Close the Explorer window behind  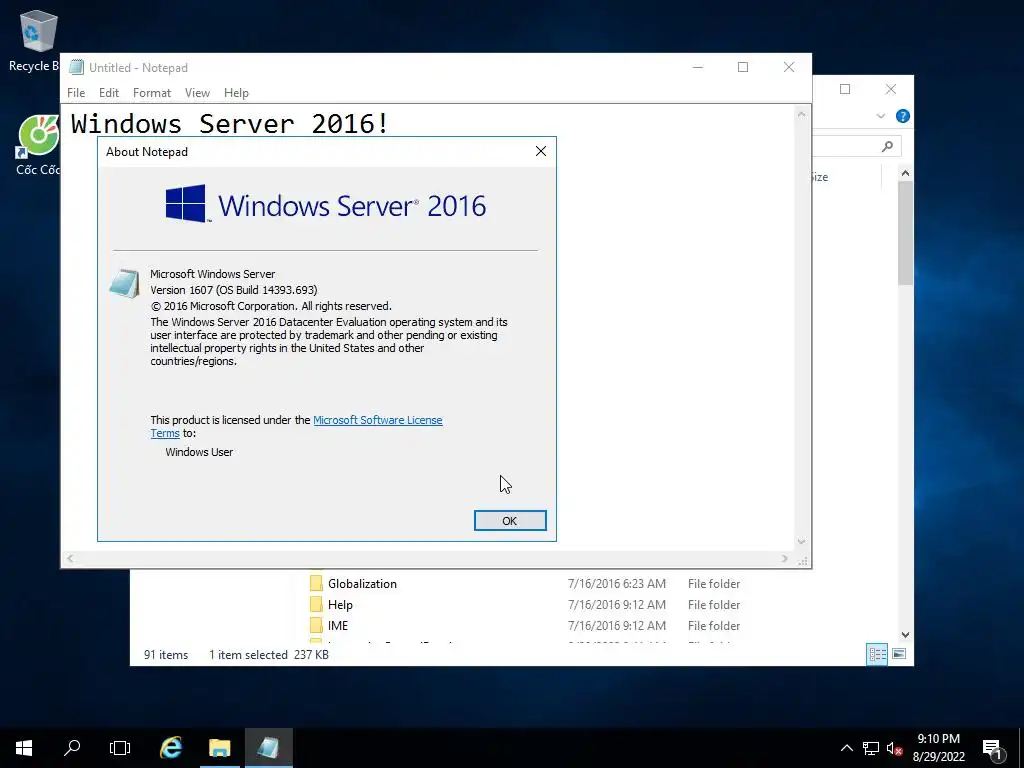point(891,89)
